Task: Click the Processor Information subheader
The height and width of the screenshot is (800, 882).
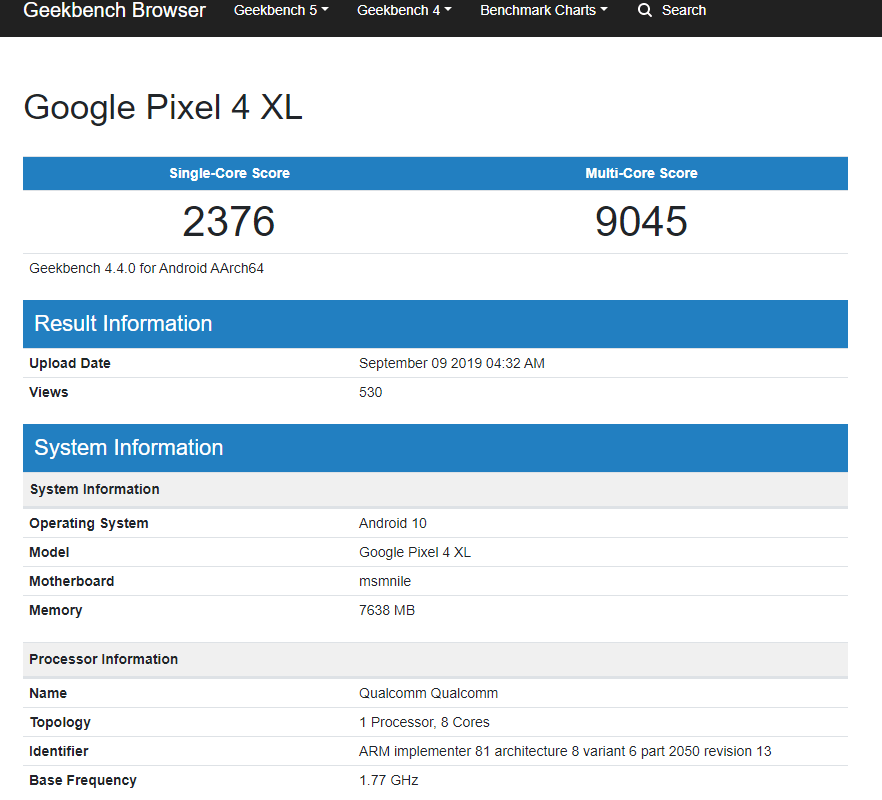Action: click(x=104, y=659)
